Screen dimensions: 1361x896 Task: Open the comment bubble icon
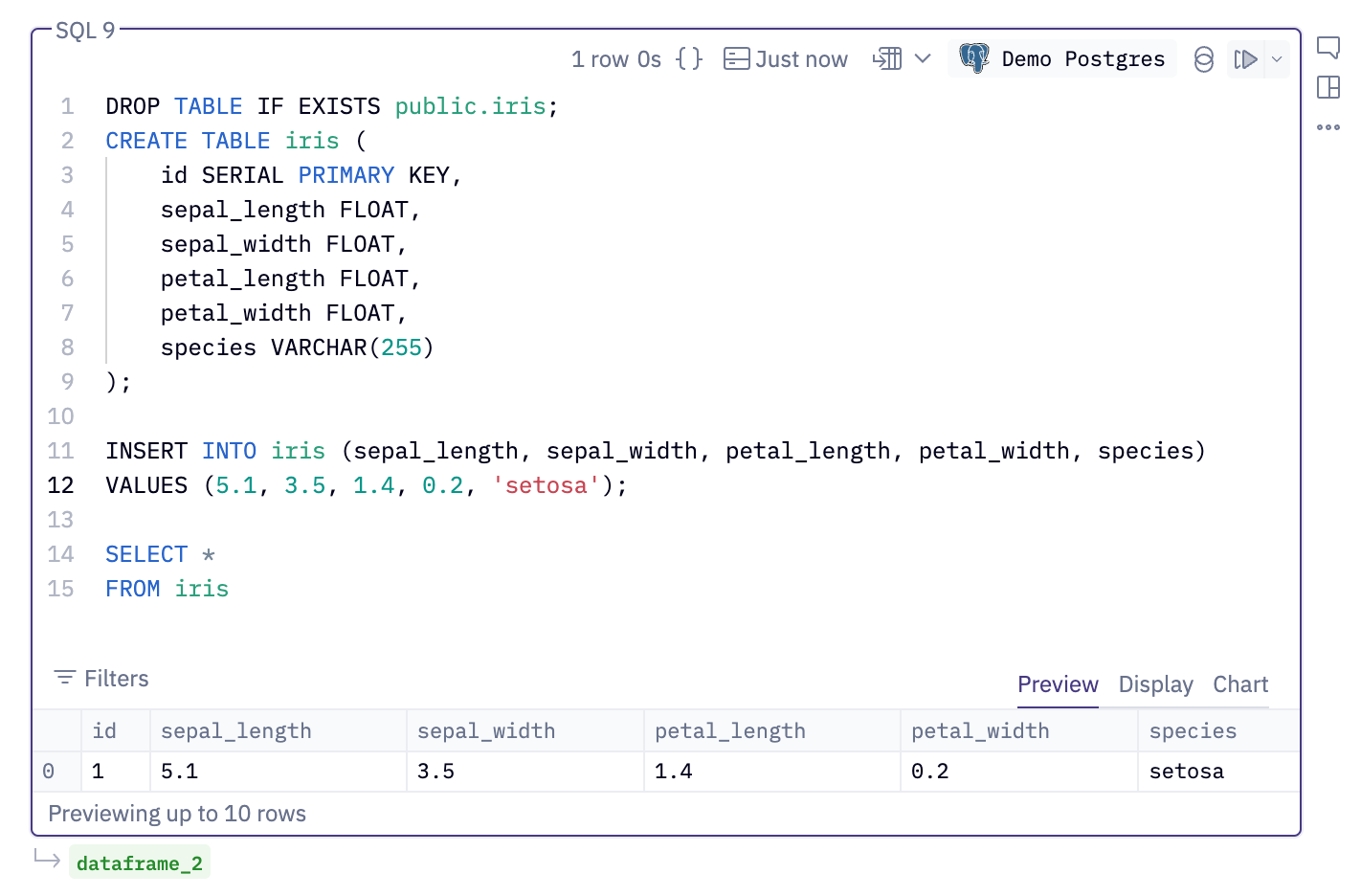1328,47
